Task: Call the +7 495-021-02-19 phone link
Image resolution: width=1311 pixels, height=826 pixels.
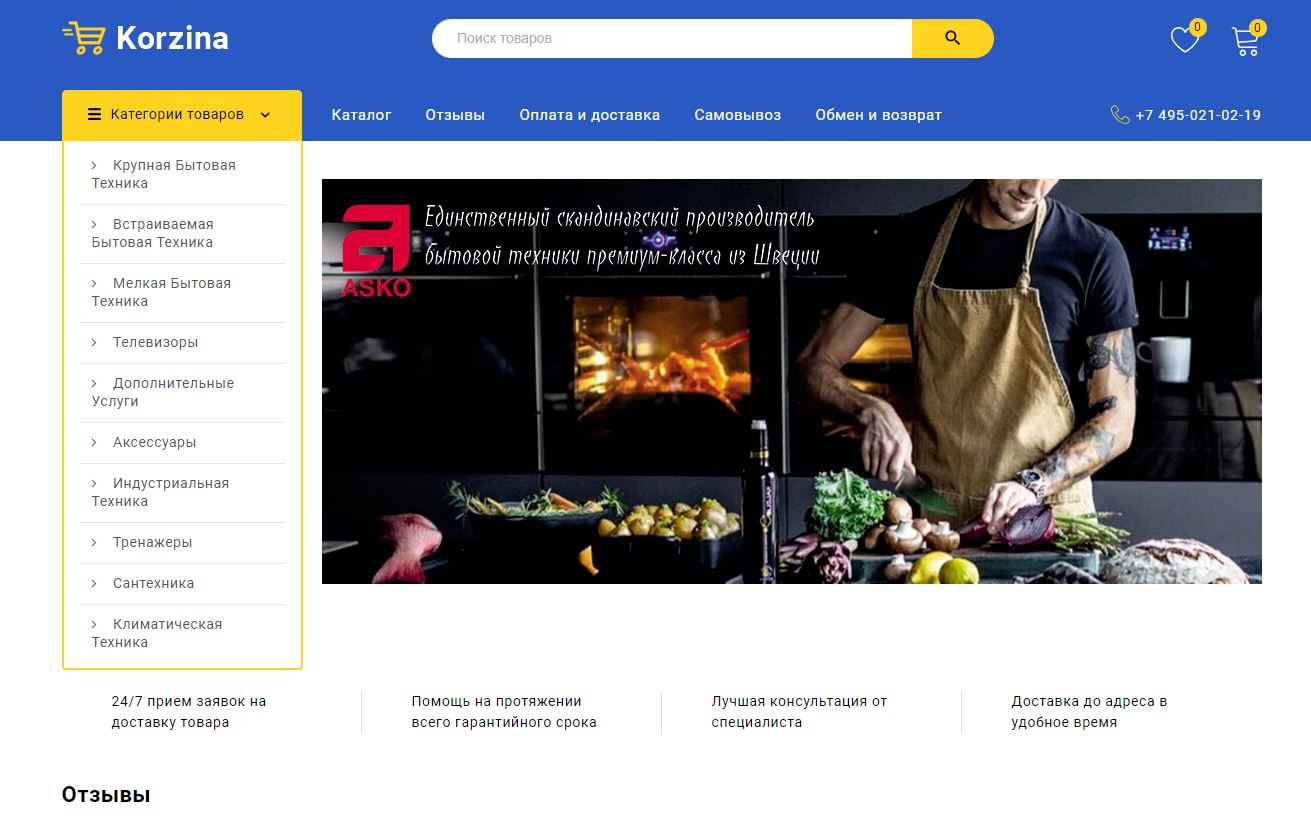Action: point(1198,115)
